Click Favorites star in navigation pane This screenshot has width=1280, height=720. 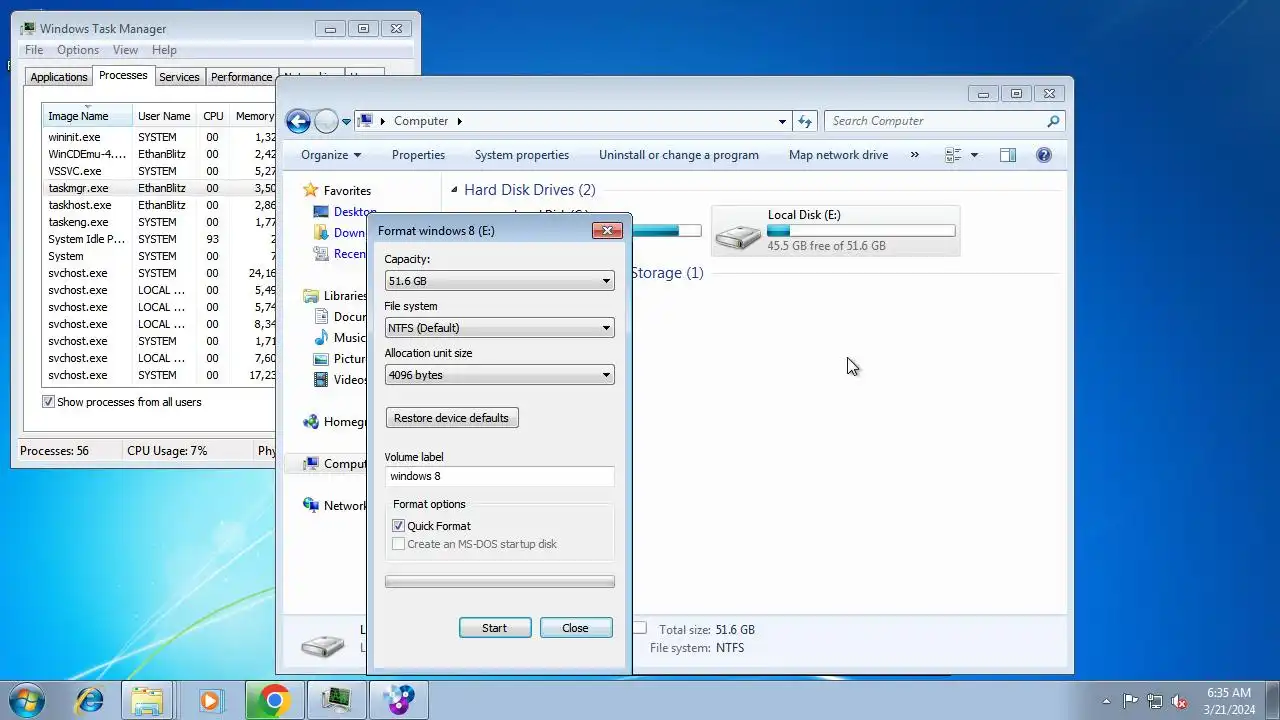tap(311, 190)
